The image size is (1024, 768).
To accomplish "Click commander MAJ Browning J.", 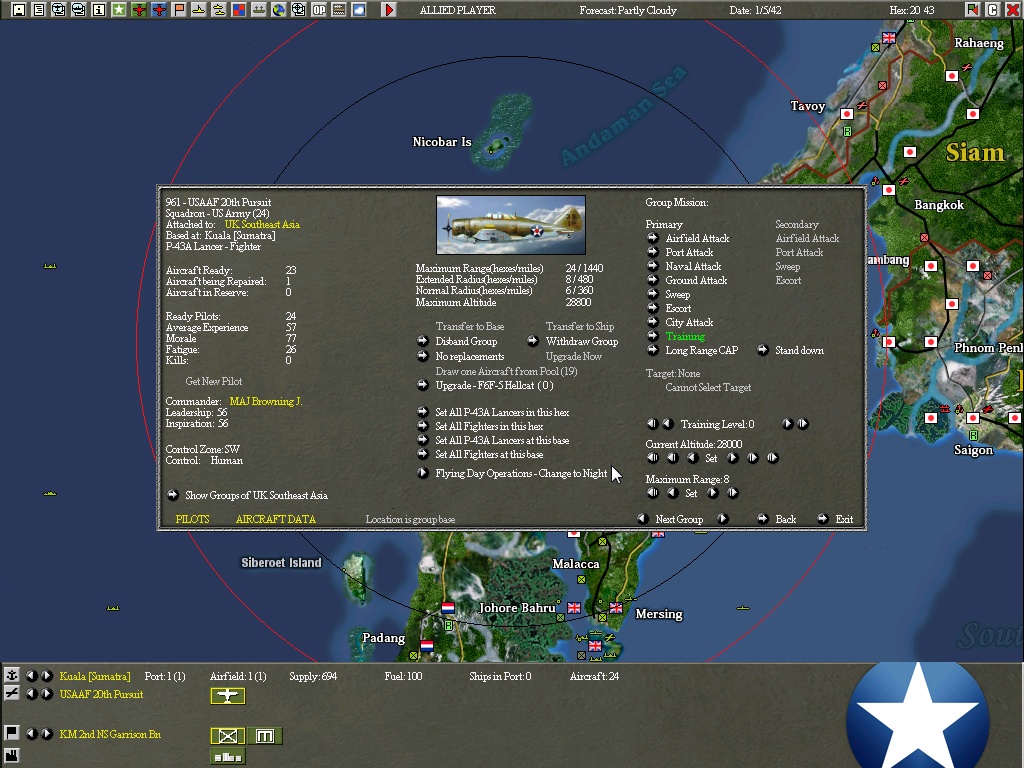I will click(x=266, y=402).
